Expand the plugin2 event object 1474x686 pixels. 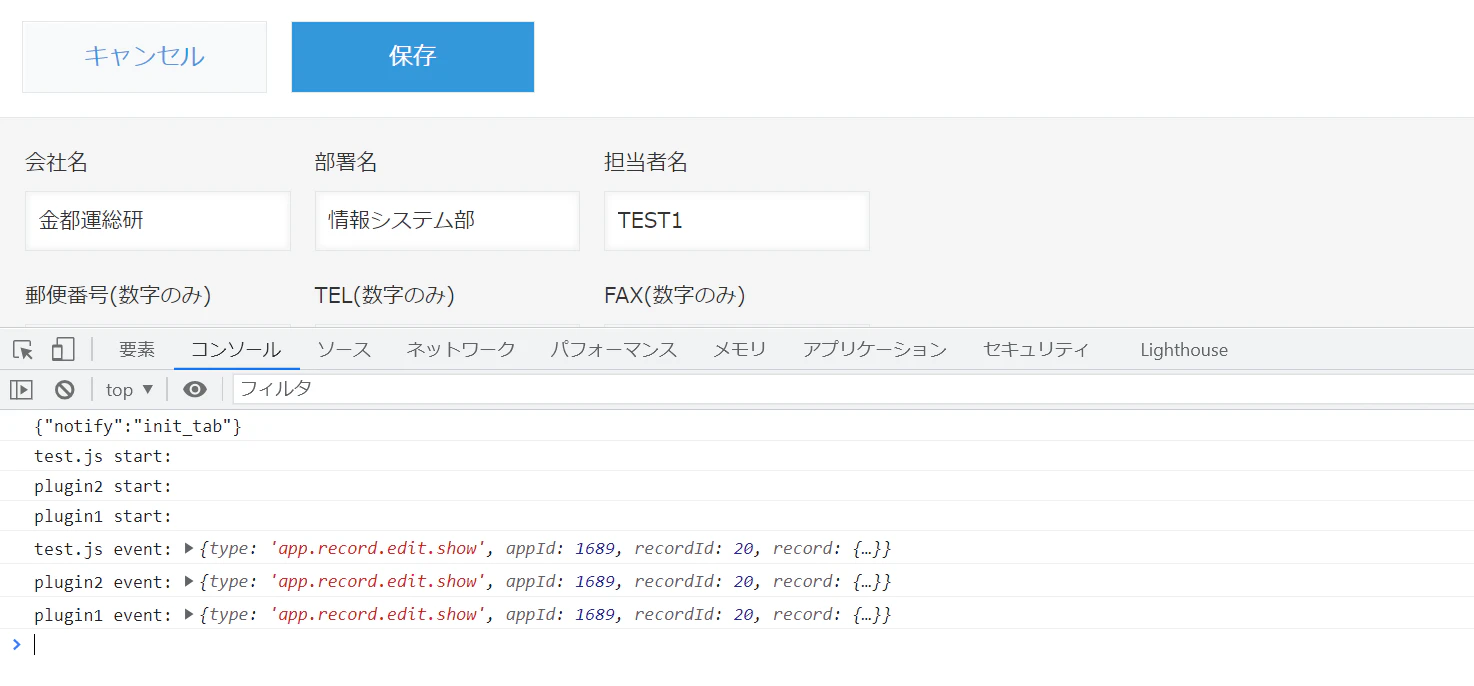point(190,581)
